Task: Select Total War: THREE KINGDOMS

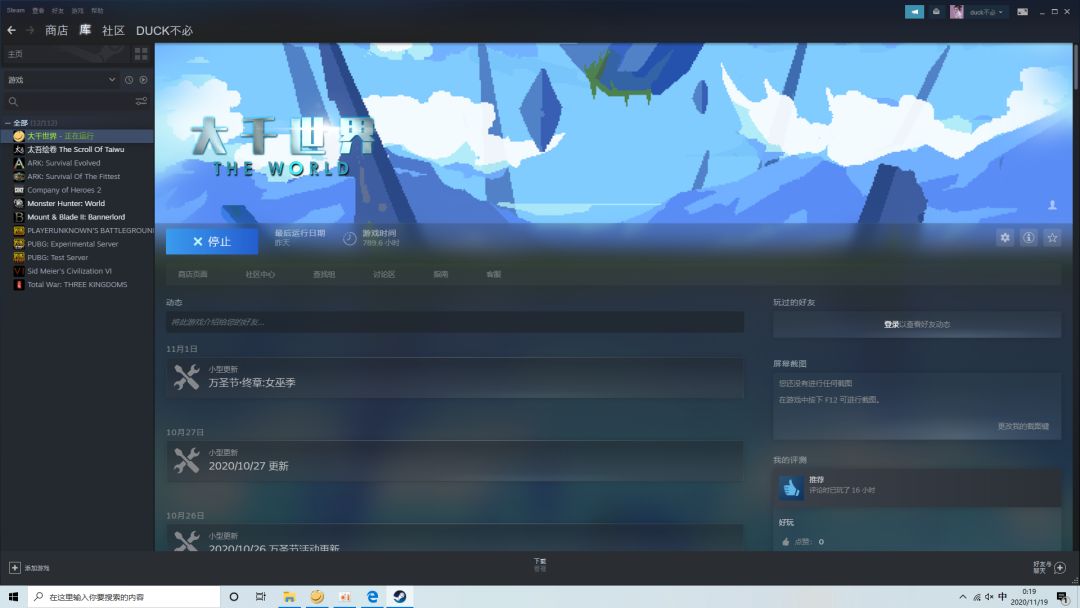Action: tap(77, 284)
